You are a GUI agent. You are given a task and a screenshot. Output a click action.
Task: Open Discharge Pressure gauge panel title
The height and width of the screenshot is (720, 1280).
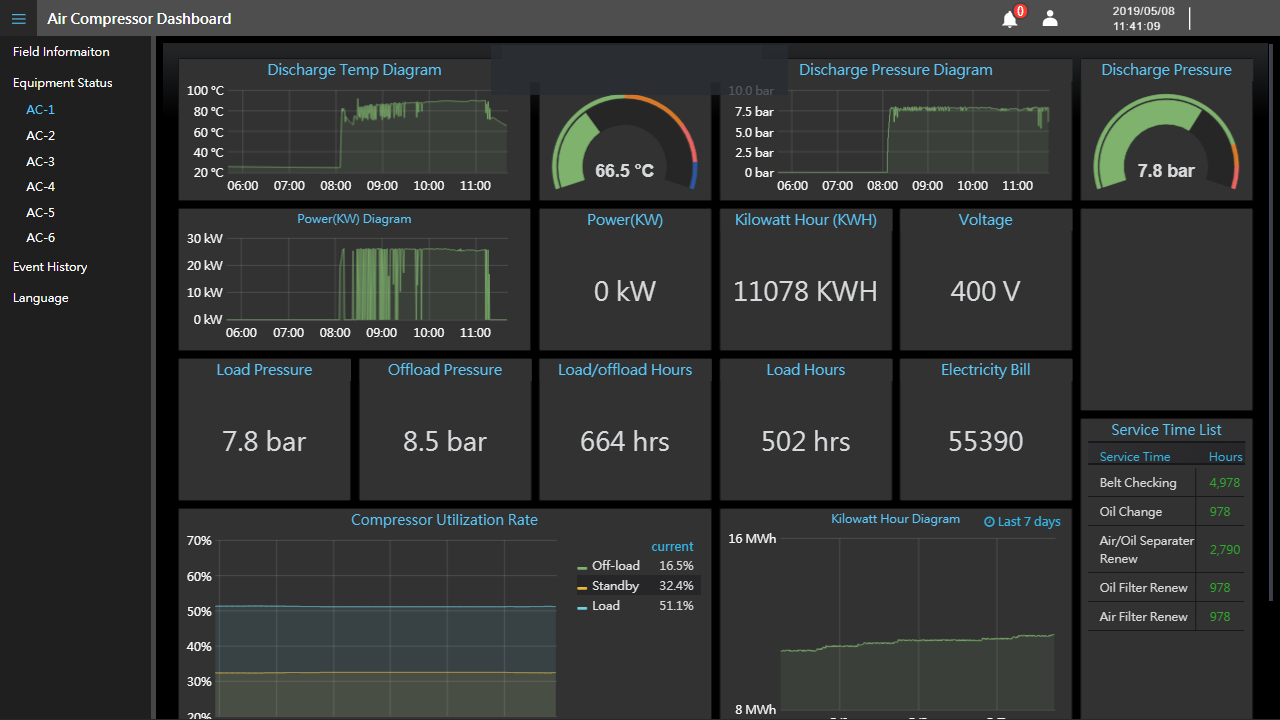pos(1166,70)
